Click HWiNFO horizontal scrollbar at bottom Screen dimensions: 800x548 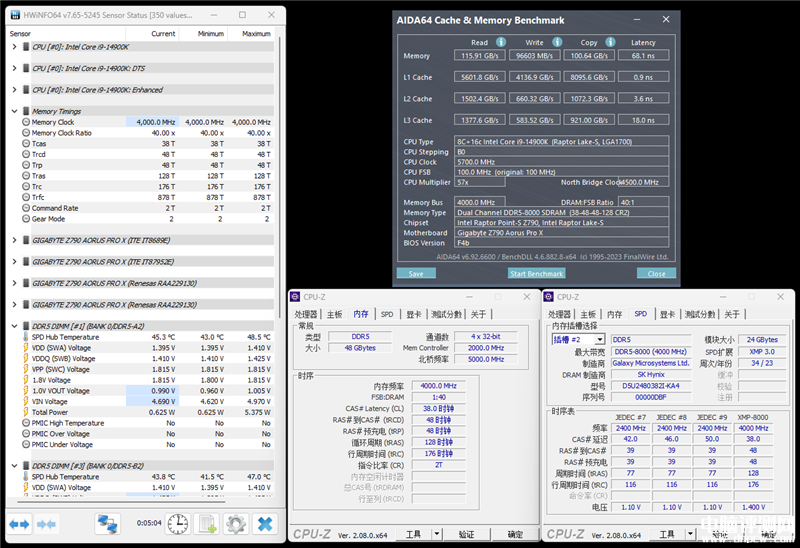pos(121,502)
